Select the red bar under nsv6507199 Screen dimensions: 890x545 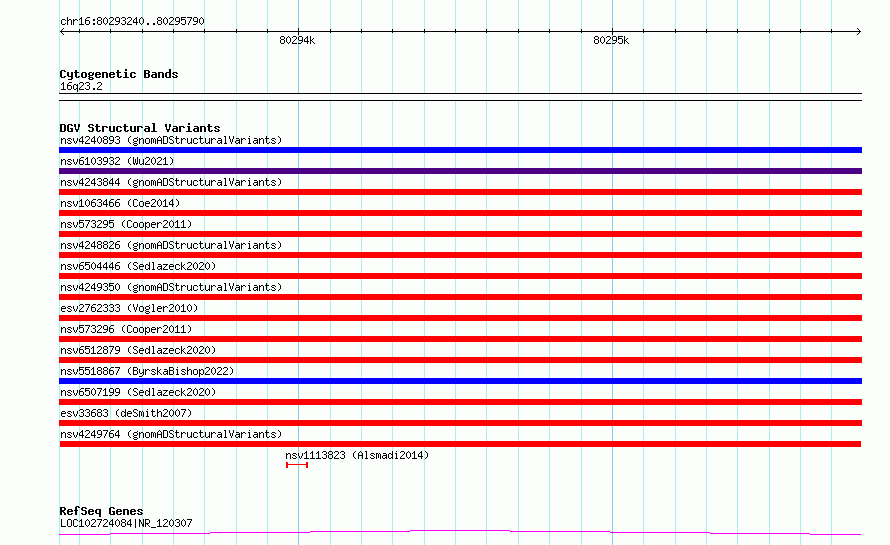(460, 402)
